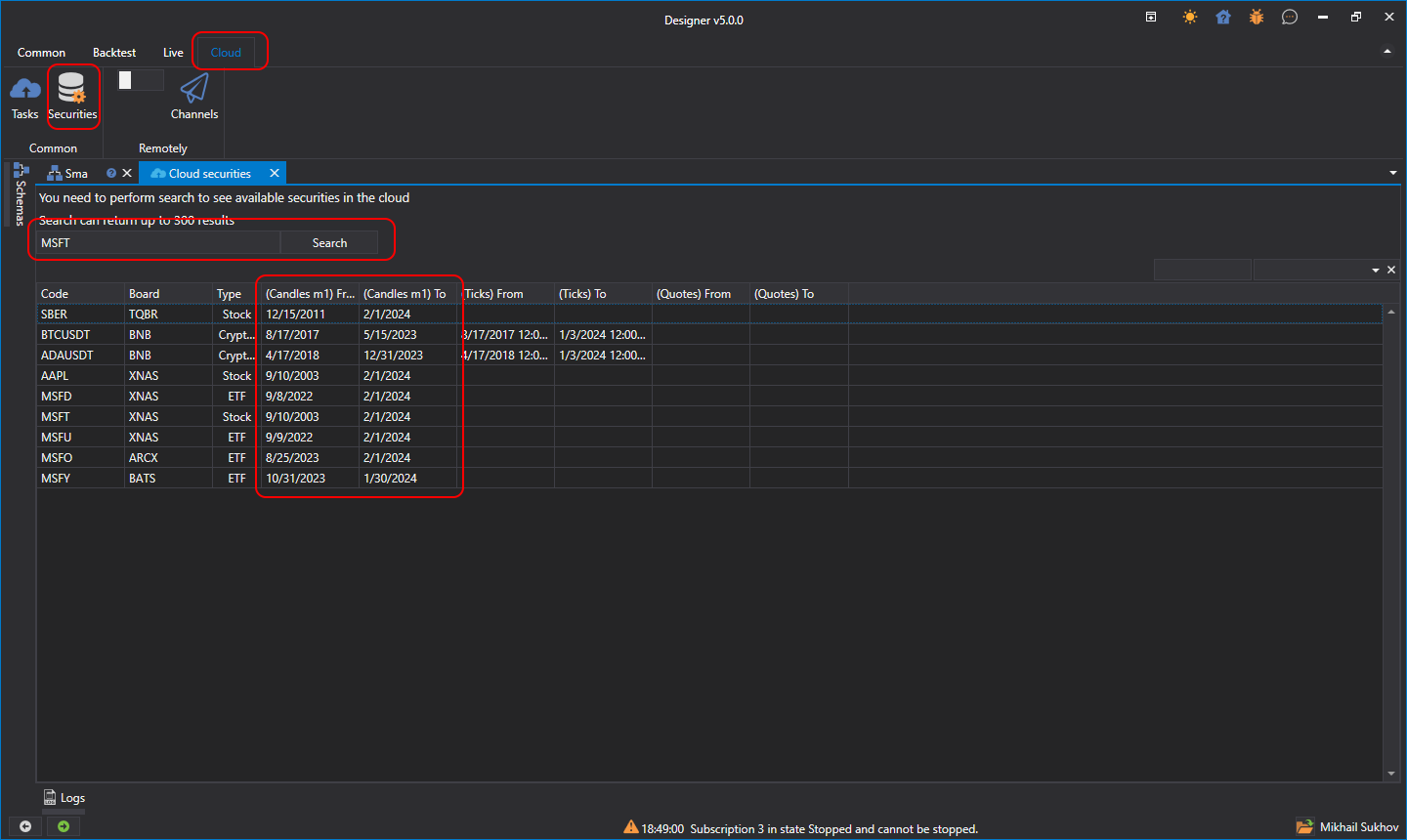Open help for the Sma tab
The height and width of the screenshot is (840, 1407).
click(x=111, y=173)
